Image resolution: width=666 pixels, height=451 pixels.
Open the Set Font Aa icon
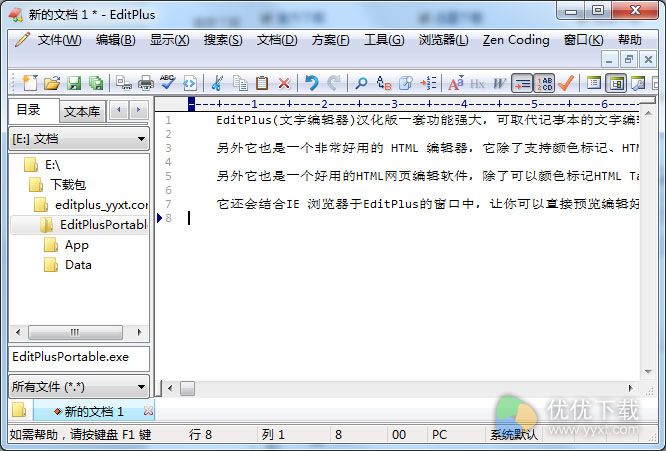pos(456,83)
